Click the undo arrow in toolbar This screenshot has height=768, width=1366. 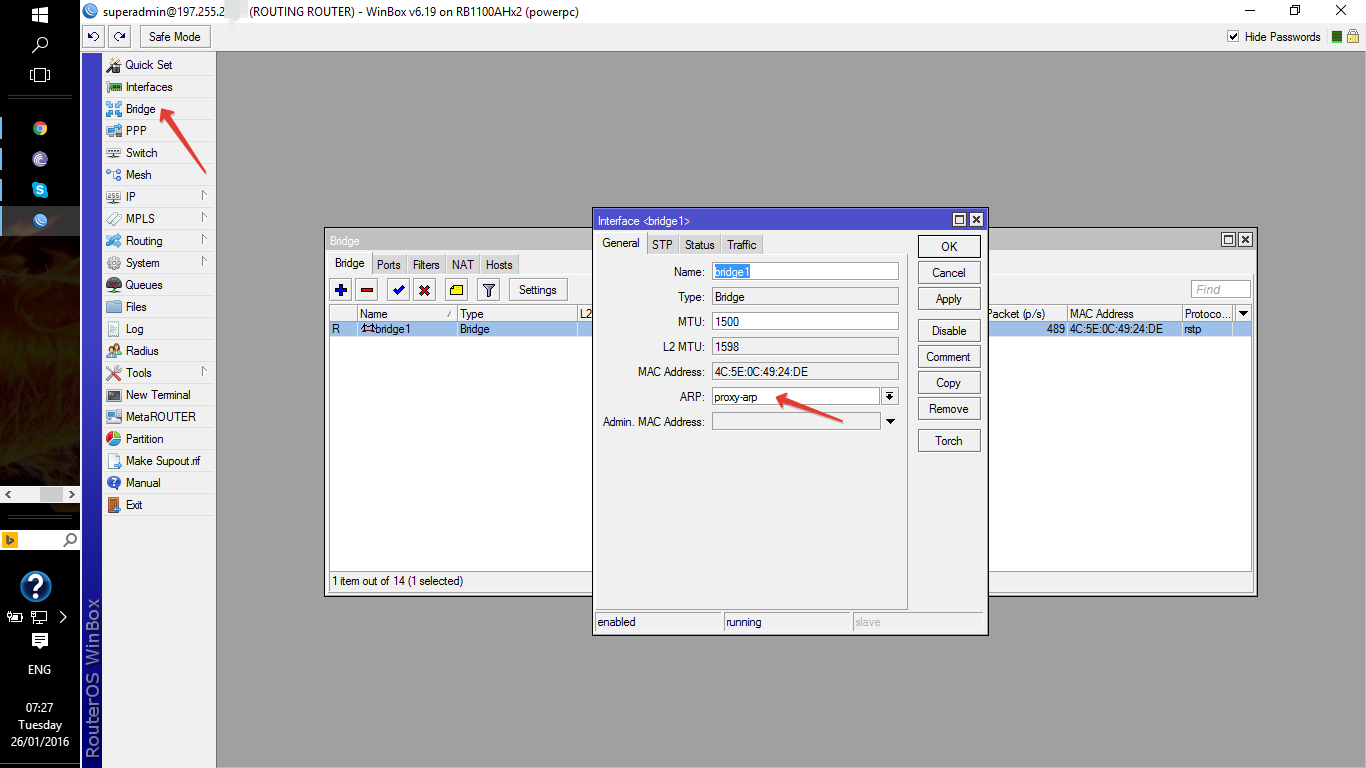click(x=93, y=37)
